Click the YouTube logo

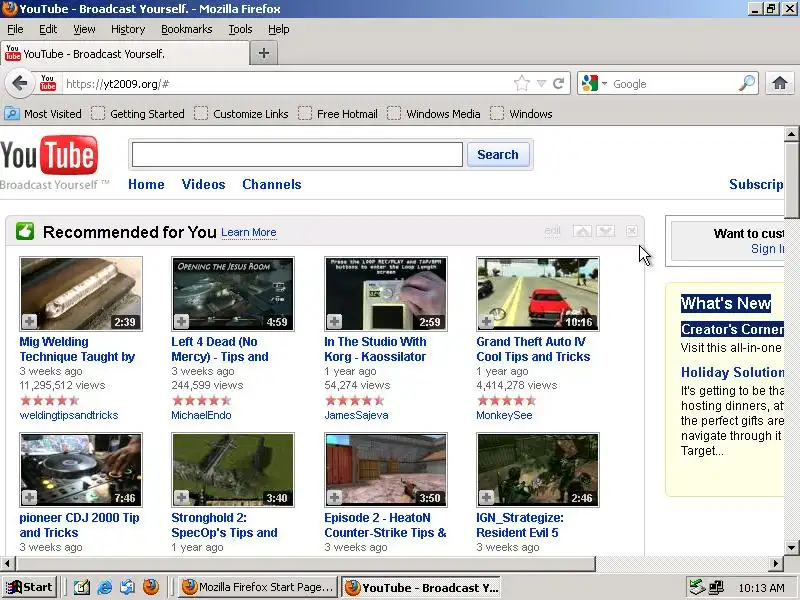pyautogui.click(x=49, y=155)
